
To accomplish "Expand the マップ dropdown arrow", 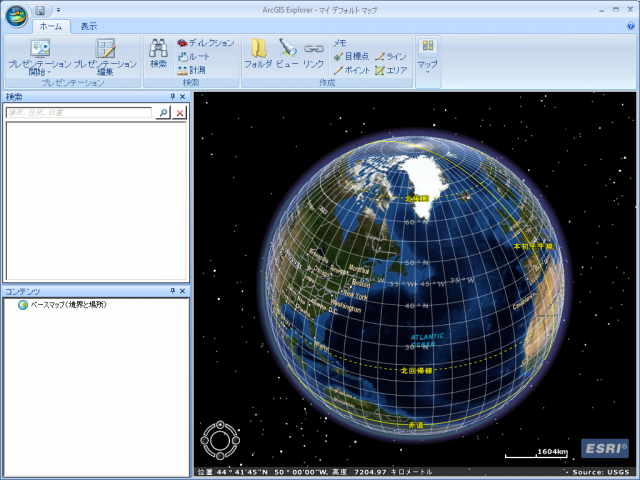I will tap(427, 72).
